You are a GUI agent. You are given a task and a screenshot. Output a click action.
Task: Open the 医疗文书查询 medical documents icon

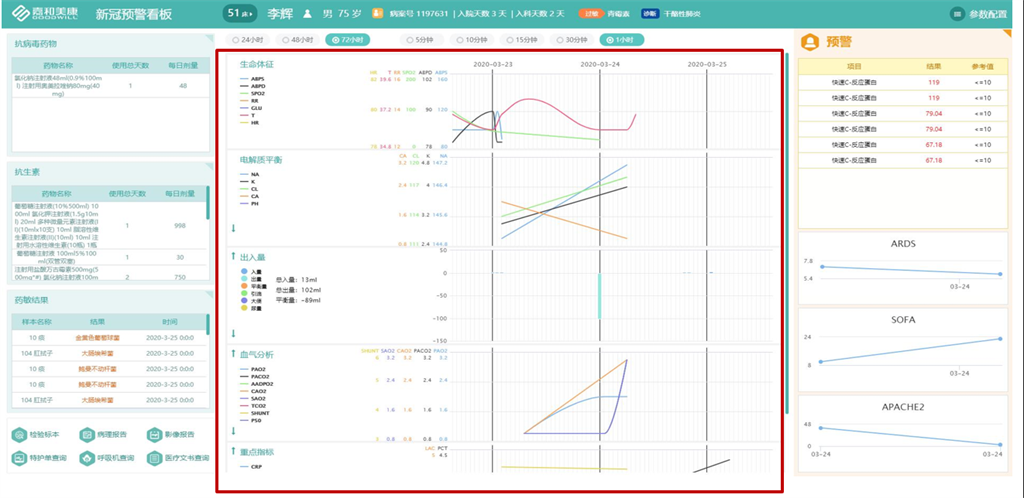154,458
